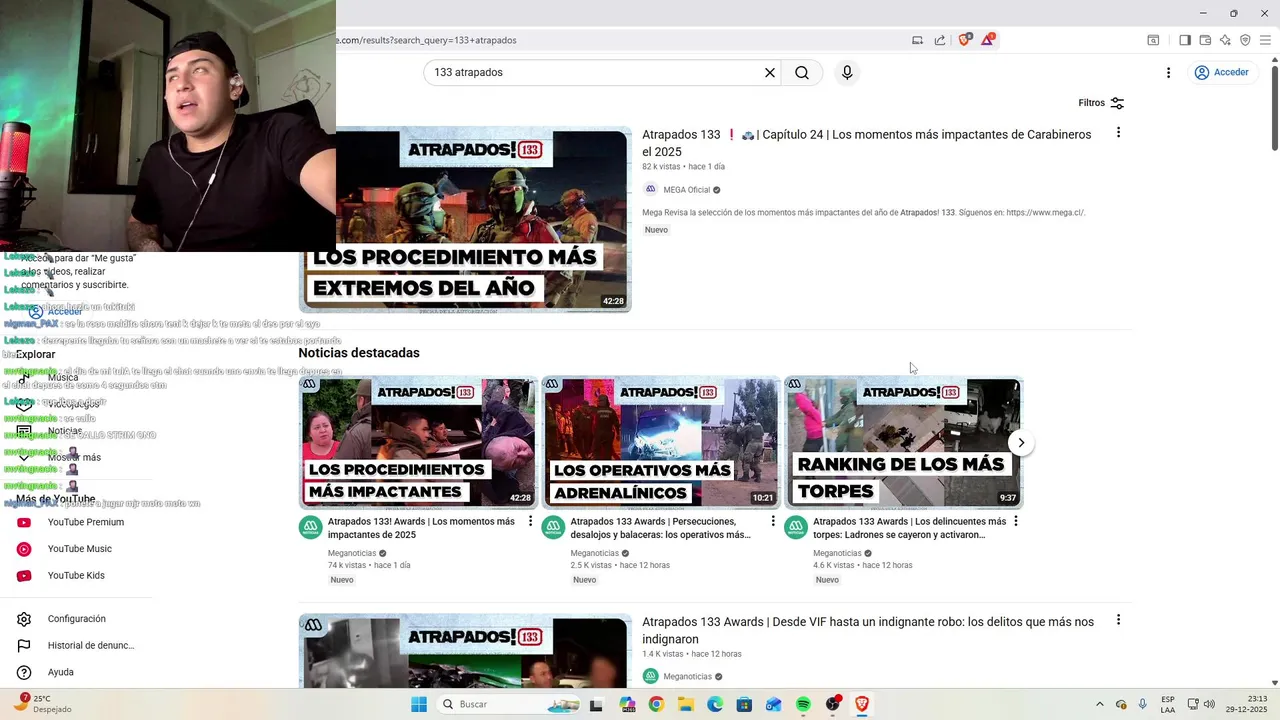Clear the search box with the X icon
The width and height of the screenshot is (1280, 720).
[x=770, y=73]
